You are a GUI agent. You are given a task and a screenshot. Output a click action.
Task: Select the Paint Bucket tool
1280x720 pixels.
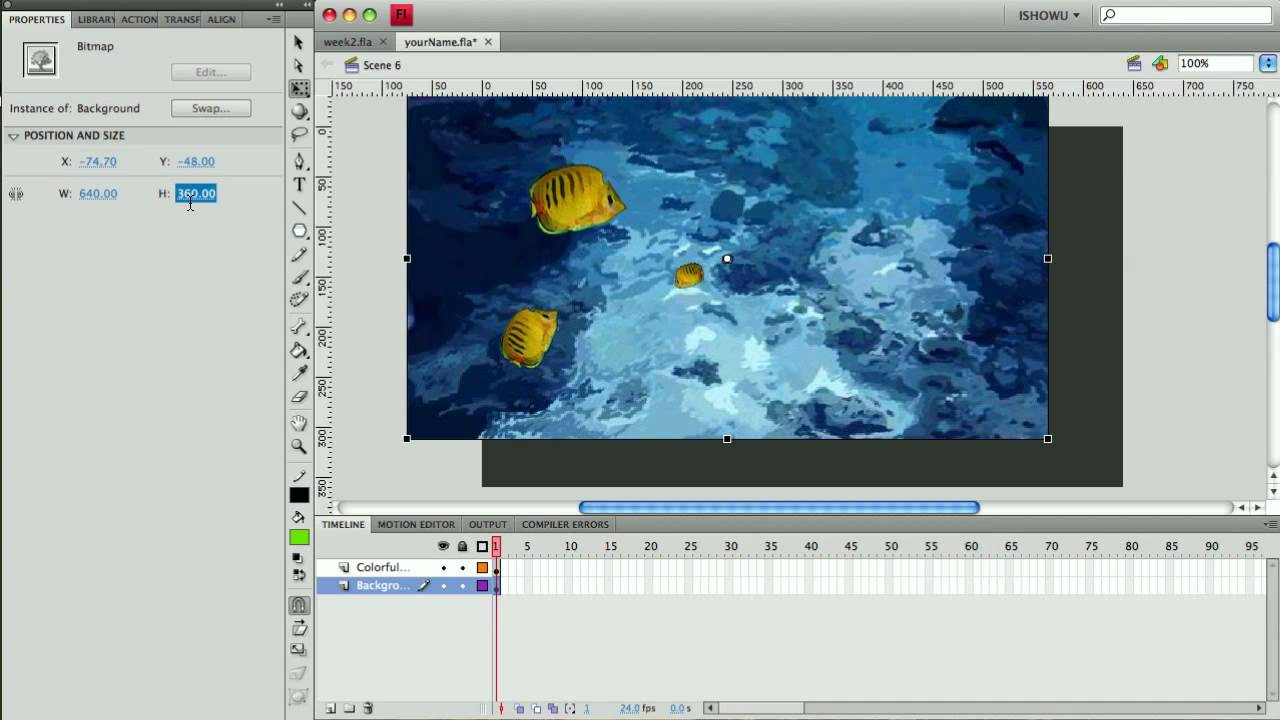299,350
